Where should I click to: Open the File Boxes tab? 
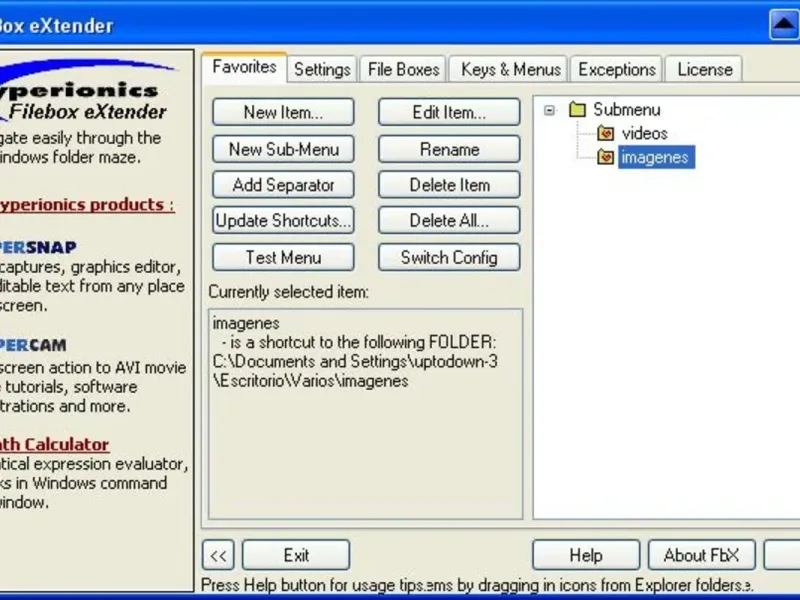click(403, 69)
